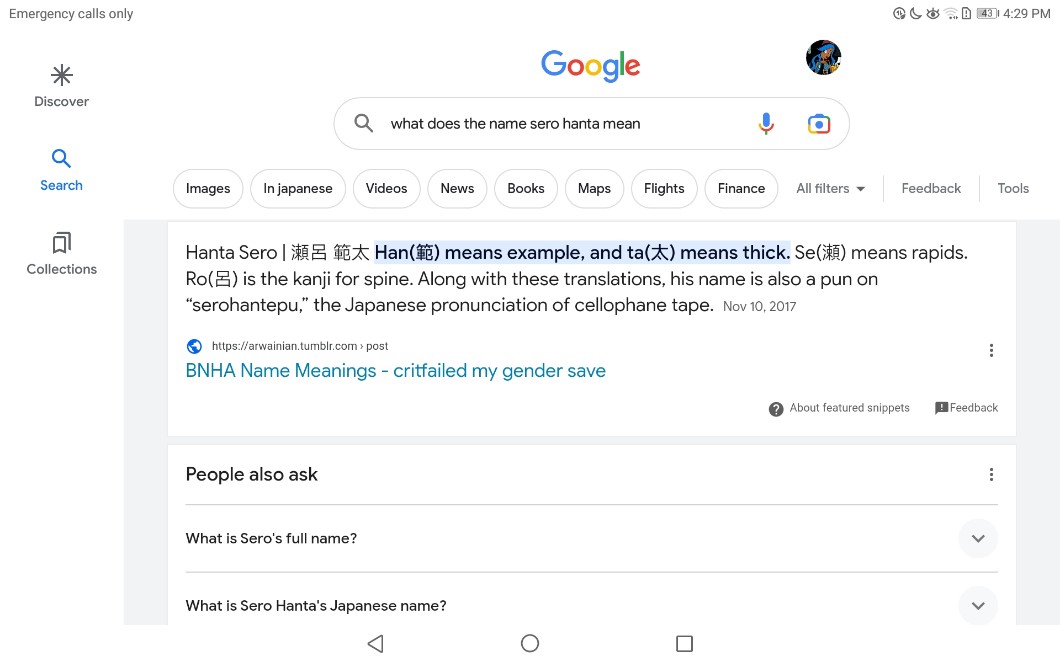Screen dimensions: 1060x662
Task: Open People also ask options menu
Action: 990,475
